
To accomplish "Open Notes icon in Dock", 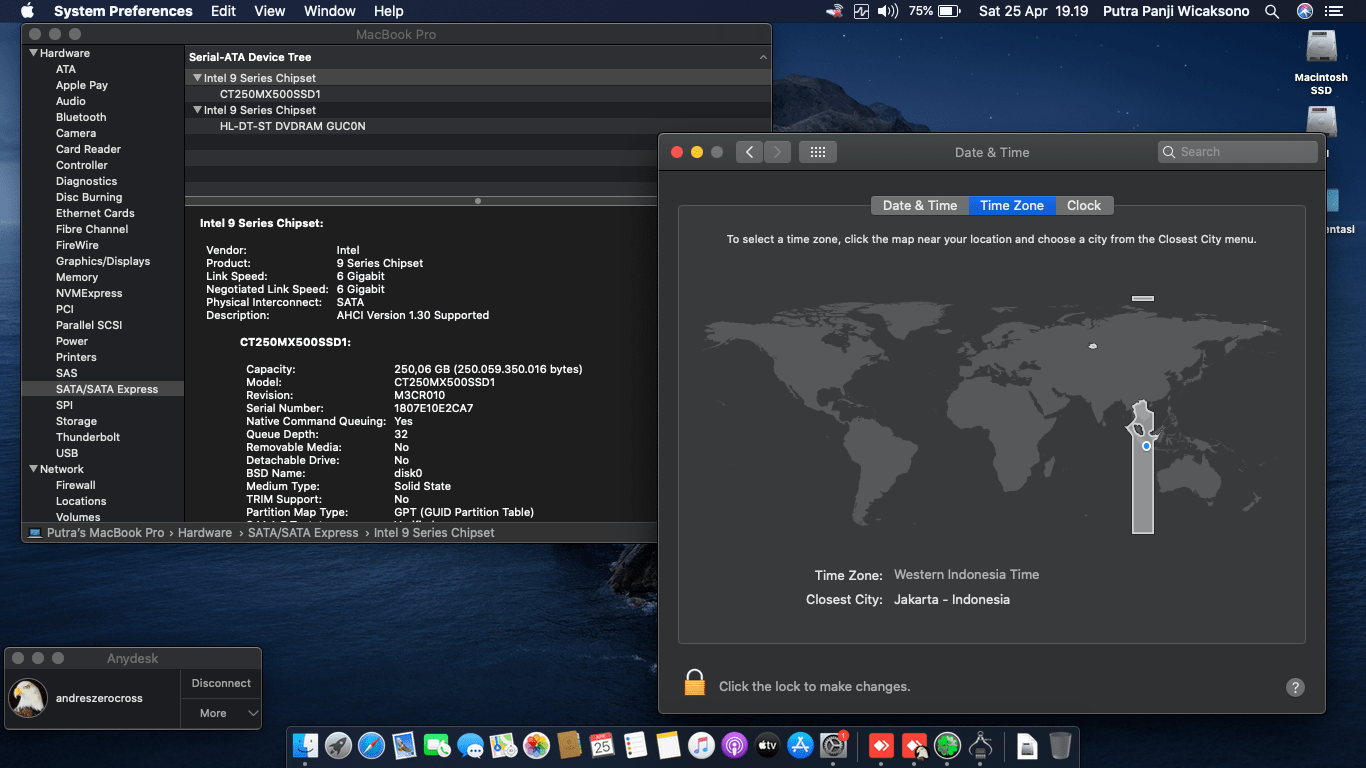I will point(668,745).
